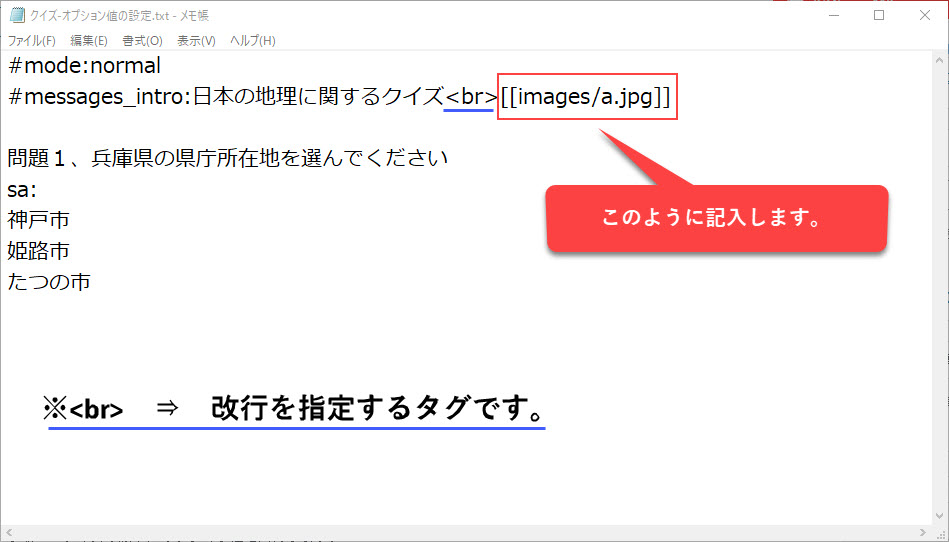
Task: Click the 姫路市 line
Action: (38, 251)
